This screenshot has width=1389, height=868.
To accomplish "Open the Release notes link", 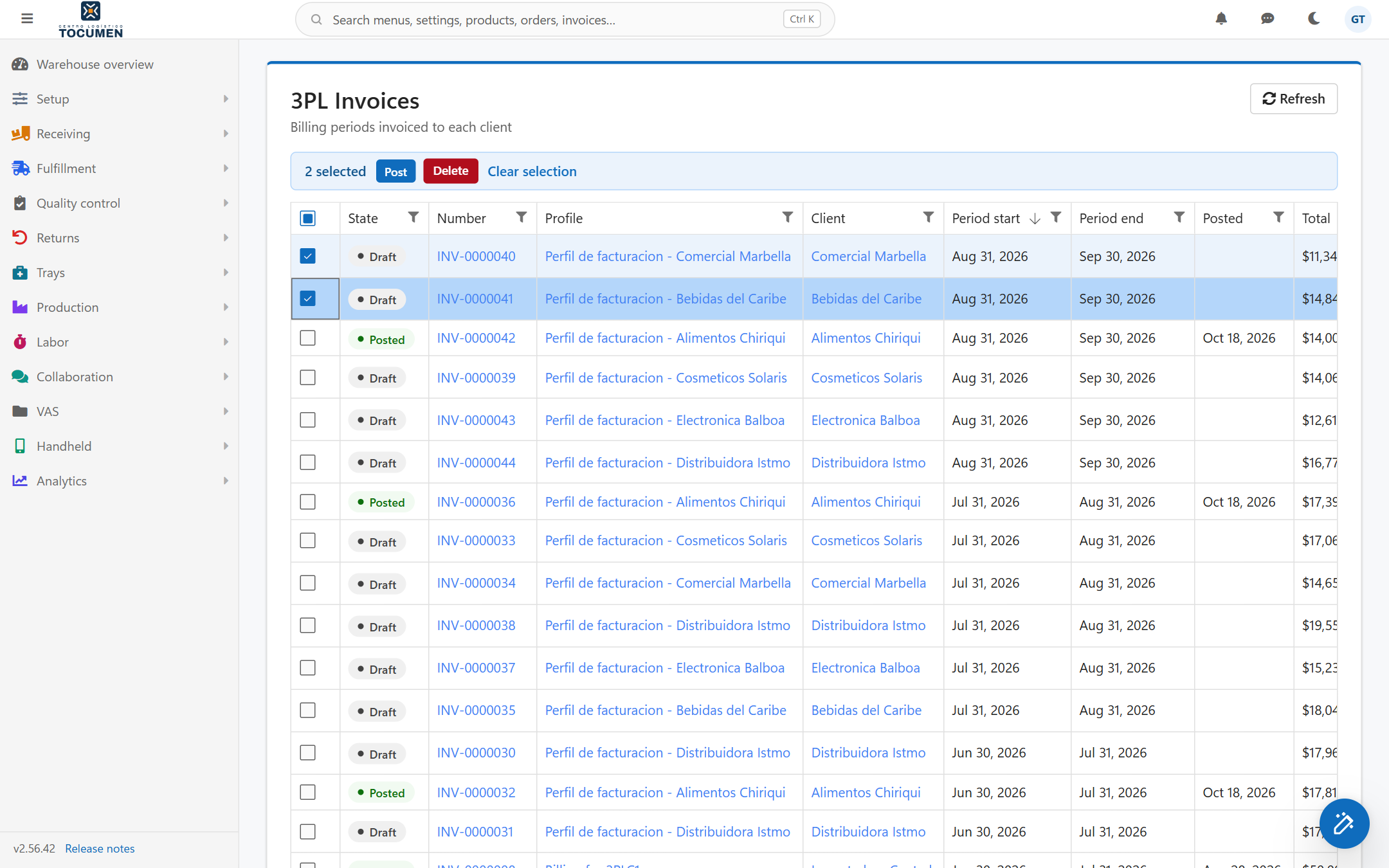I will pyautogui.click(x=100, y=849).
